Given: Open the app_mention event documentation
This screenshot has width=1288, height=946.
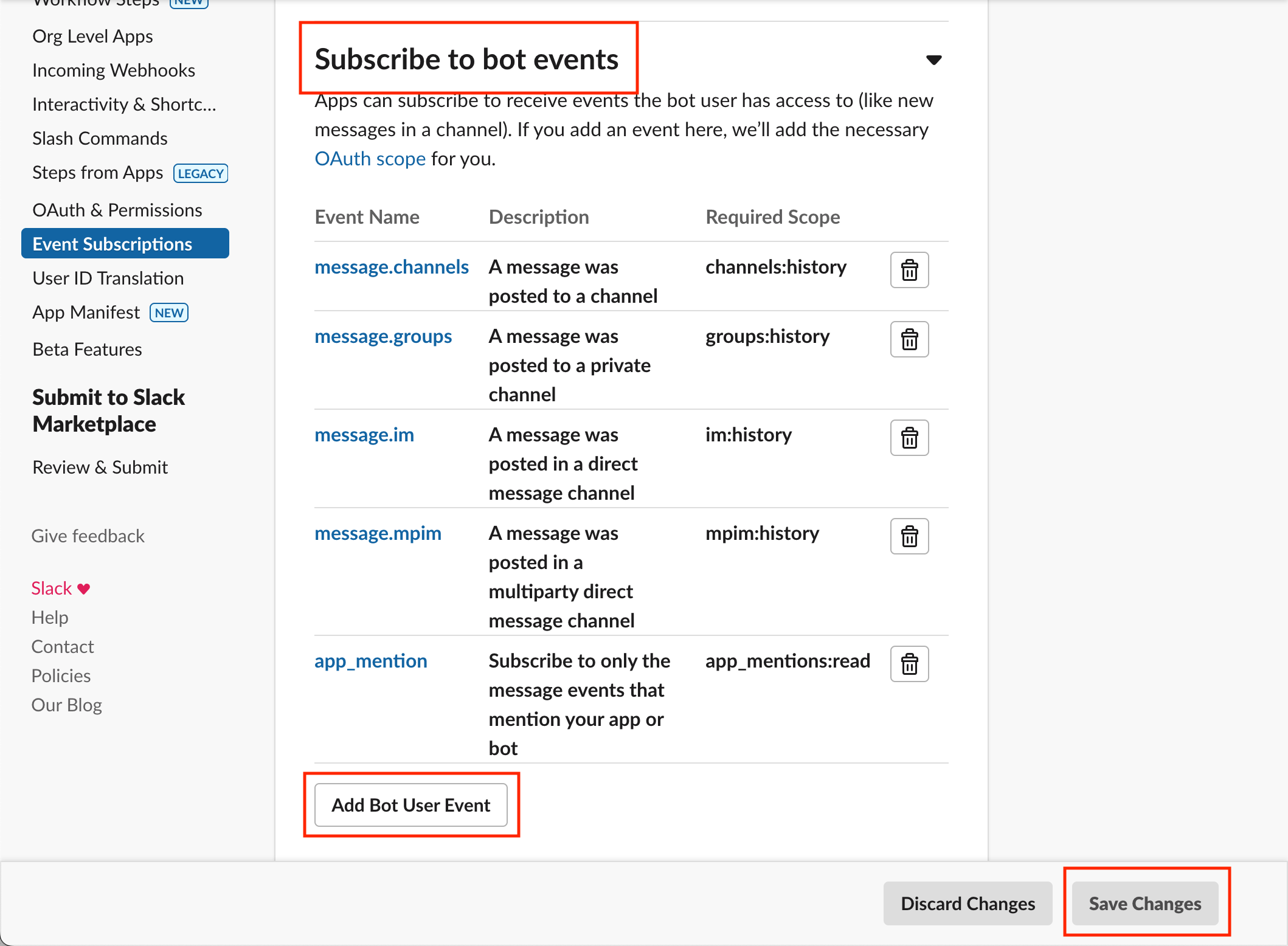Looking at the screenshot, I should click(370, 661).
